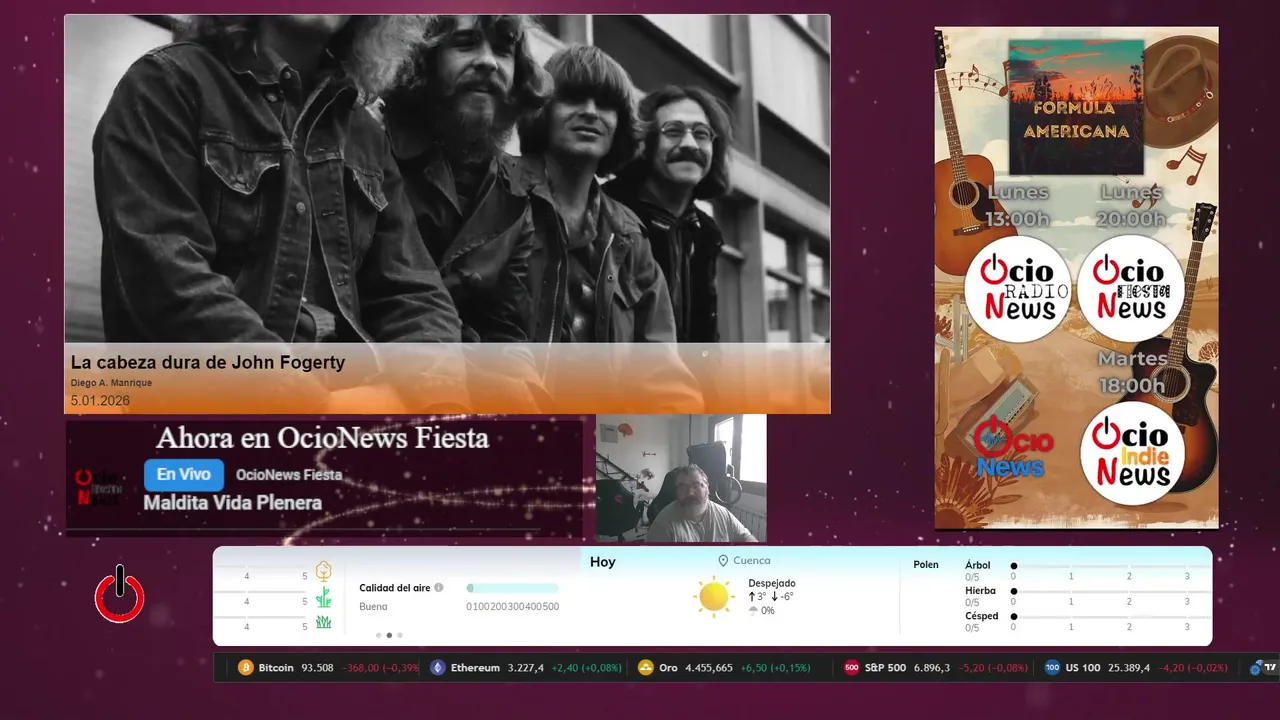The image size is (1280, 720).
Task: Click the Buena air quality rating
Action: click(x=373, y=607)
